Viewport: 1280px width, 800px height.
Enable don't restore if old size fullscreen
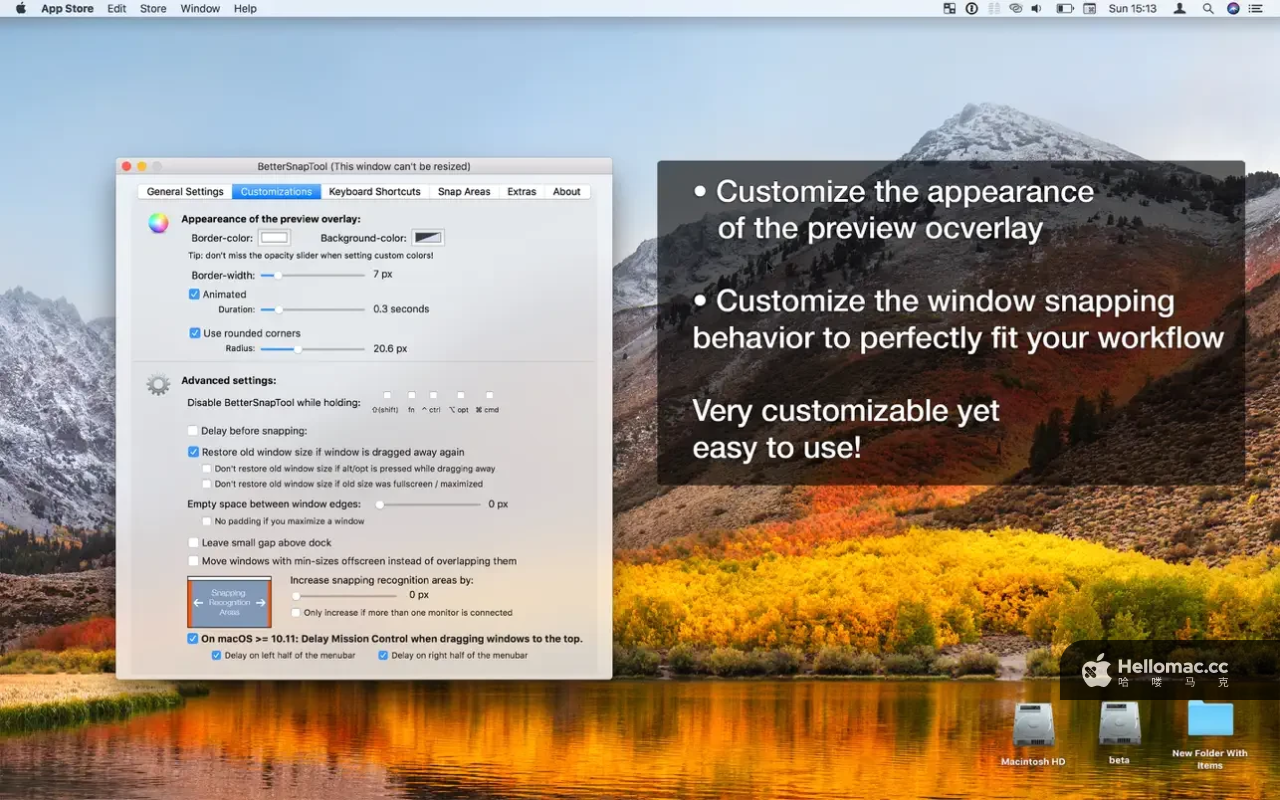coord(207,484)
